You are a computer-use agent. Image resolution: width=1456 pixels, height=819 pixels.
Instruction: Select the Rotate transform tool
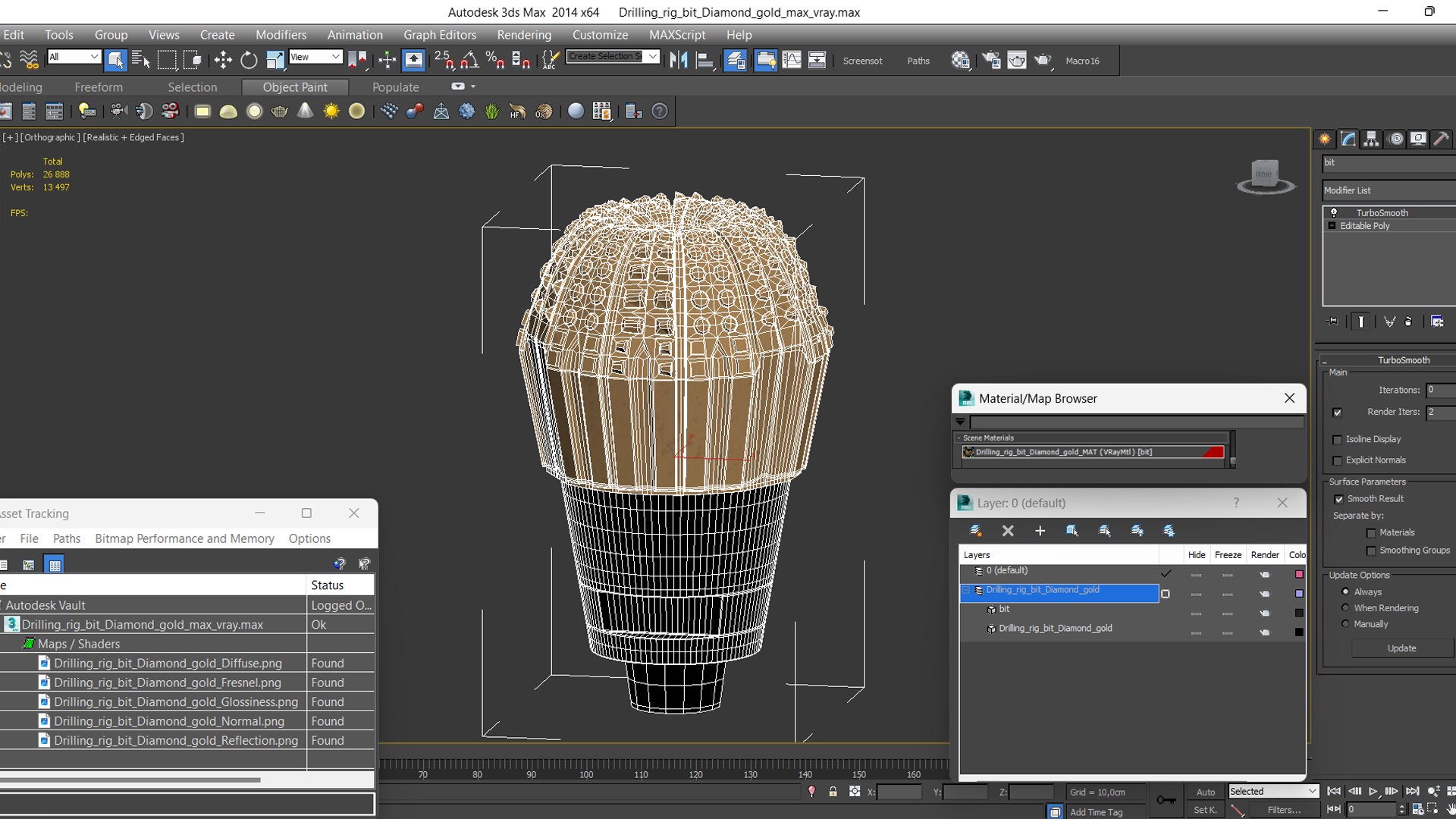[x=249, y=60]
